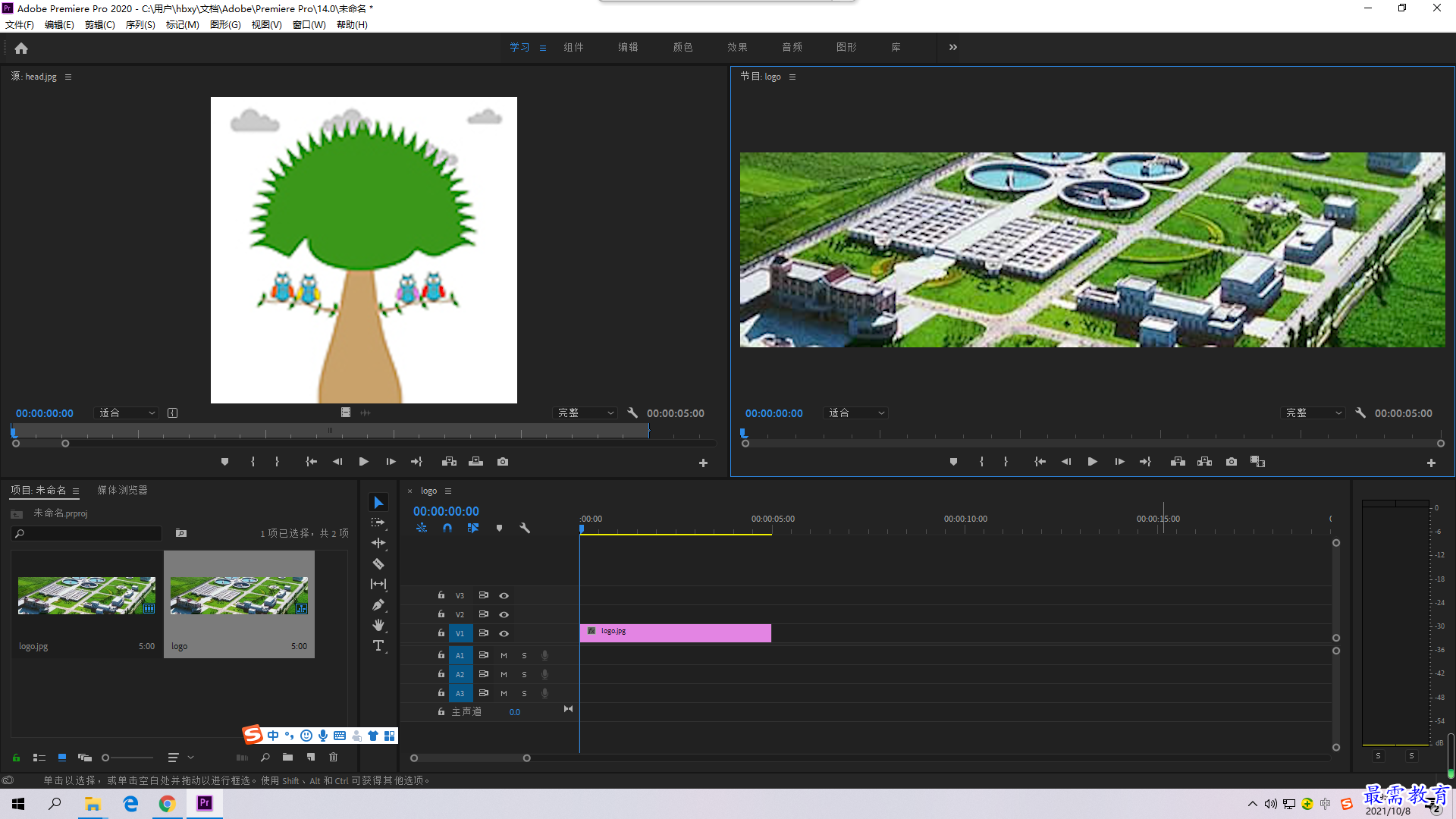Select the Selection tool arrow
The image size is (1456, 819).
pyautogui.click(x=378, y=503)
